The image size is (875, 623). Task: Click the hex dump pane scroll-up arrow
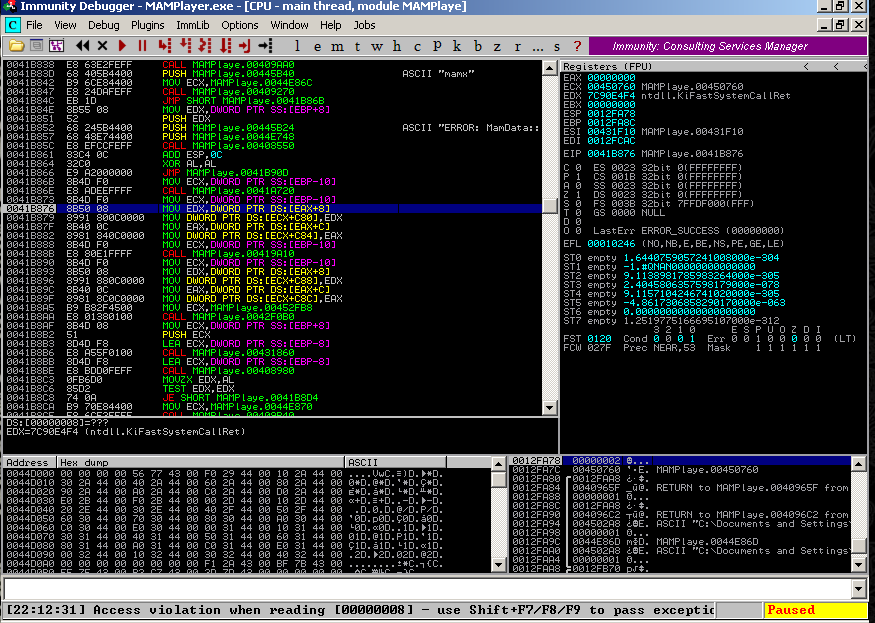[x=499, y=464]
